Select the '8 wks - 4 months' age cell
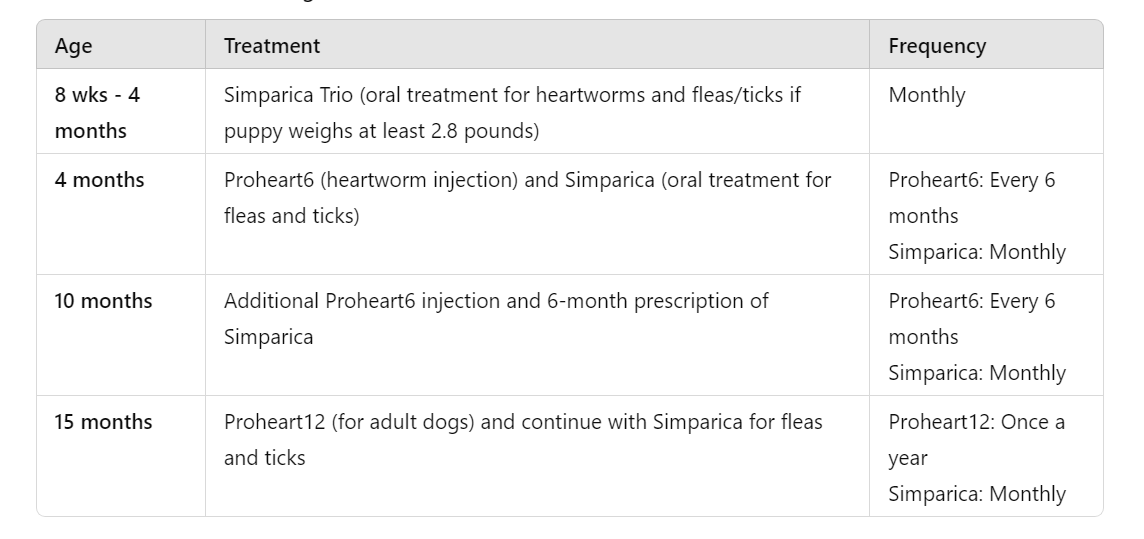1144x539 pixels. pos(97,113)
